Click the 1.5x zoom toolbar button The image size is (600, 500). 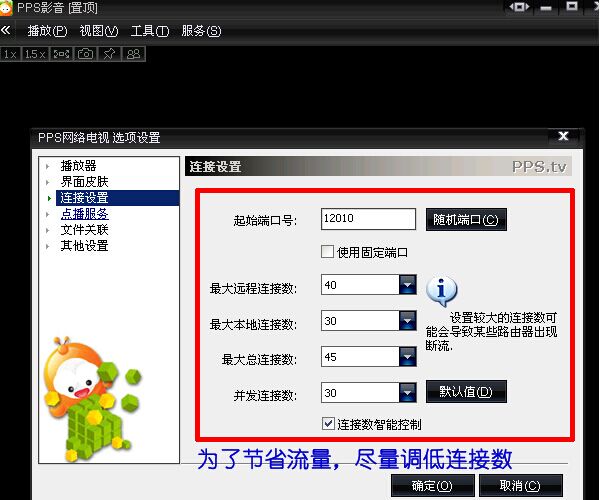[x=35, y=54]
